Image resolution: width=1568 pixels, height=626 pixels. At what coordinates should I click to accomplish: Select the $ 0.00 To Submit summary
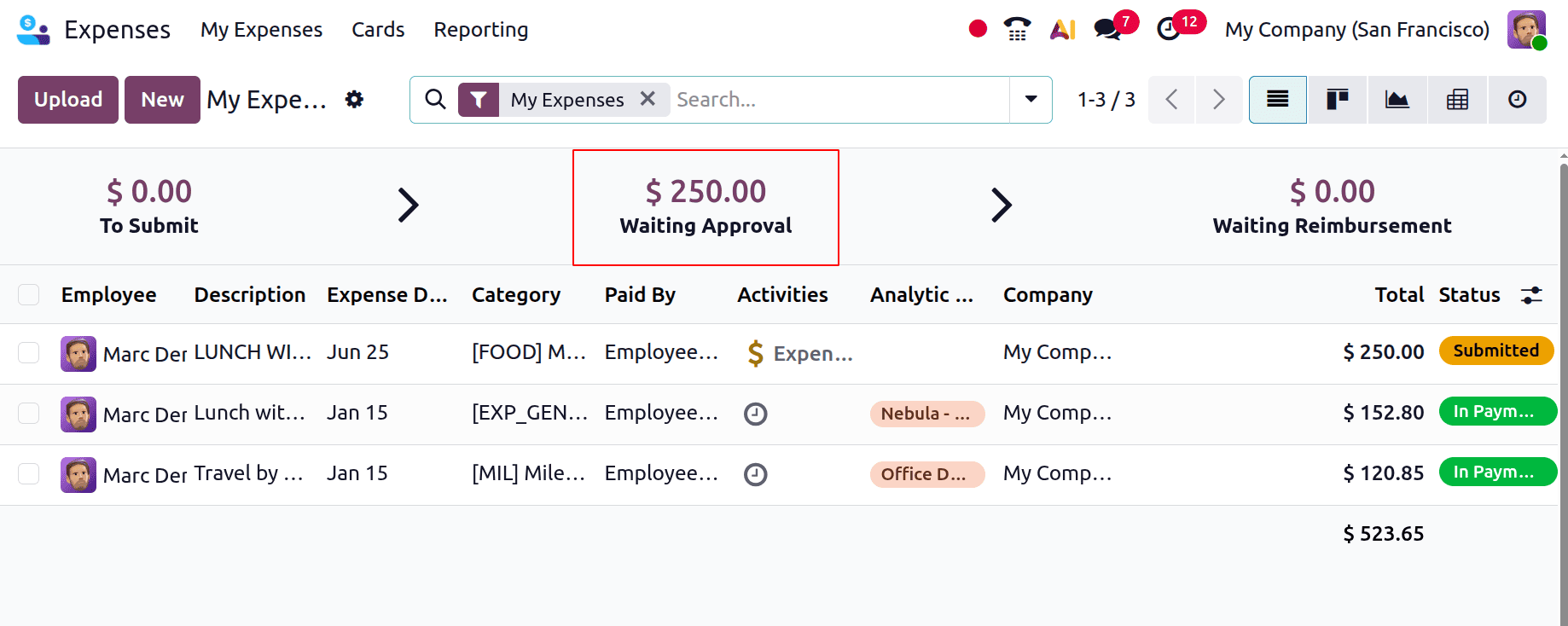point(149,206)
